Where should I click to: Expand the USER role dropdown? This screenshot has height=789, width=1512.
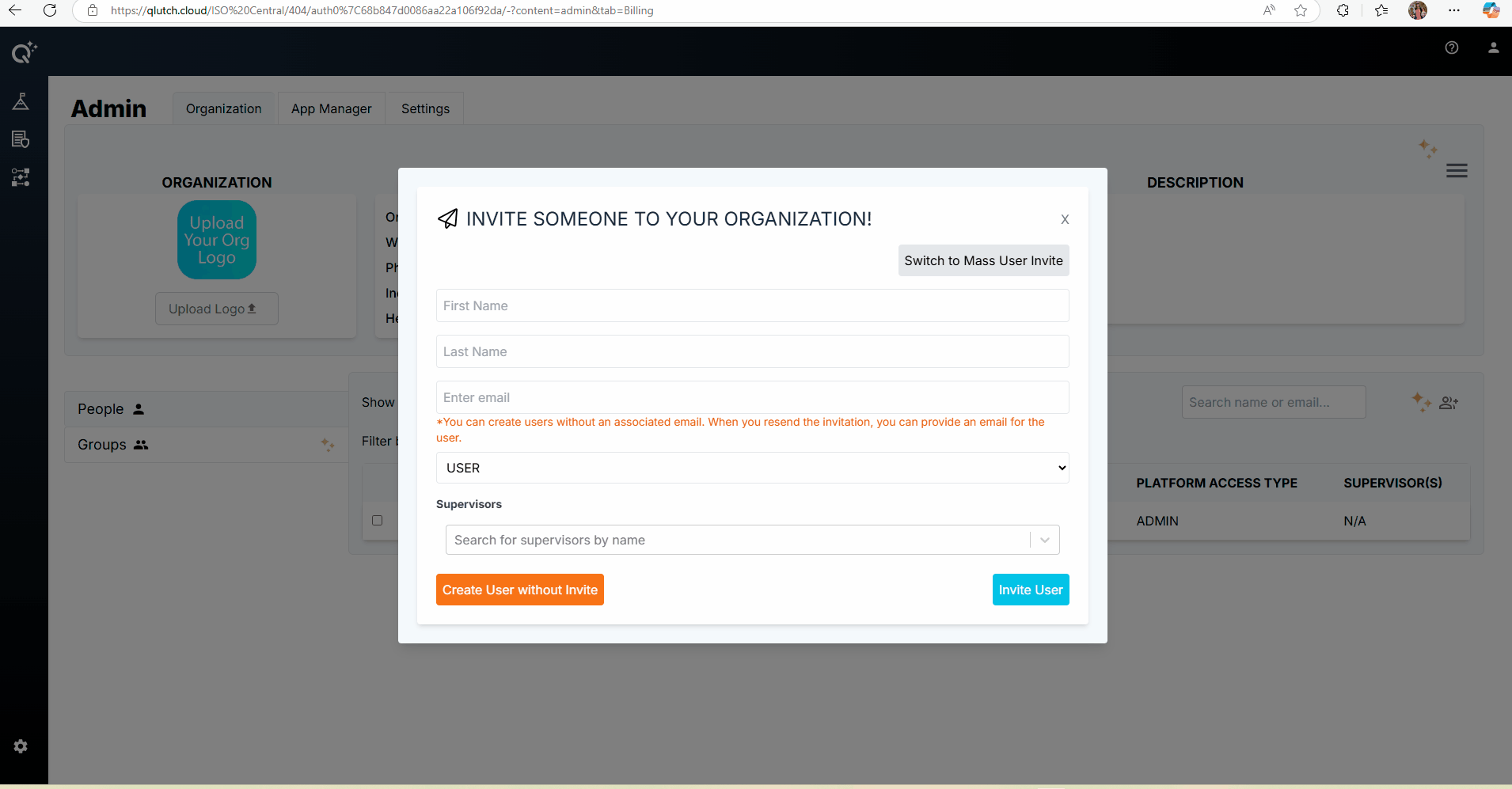tap(752, 468)
